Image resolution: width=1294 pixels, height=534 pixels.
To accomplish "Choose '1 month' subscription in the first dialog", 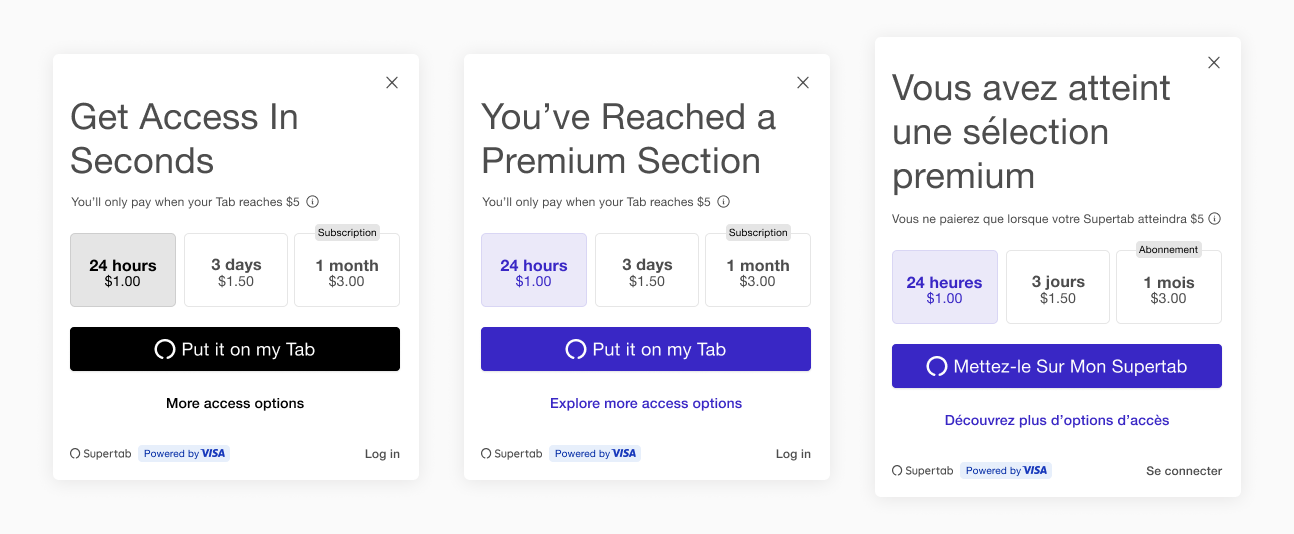I will click(347, 271).
